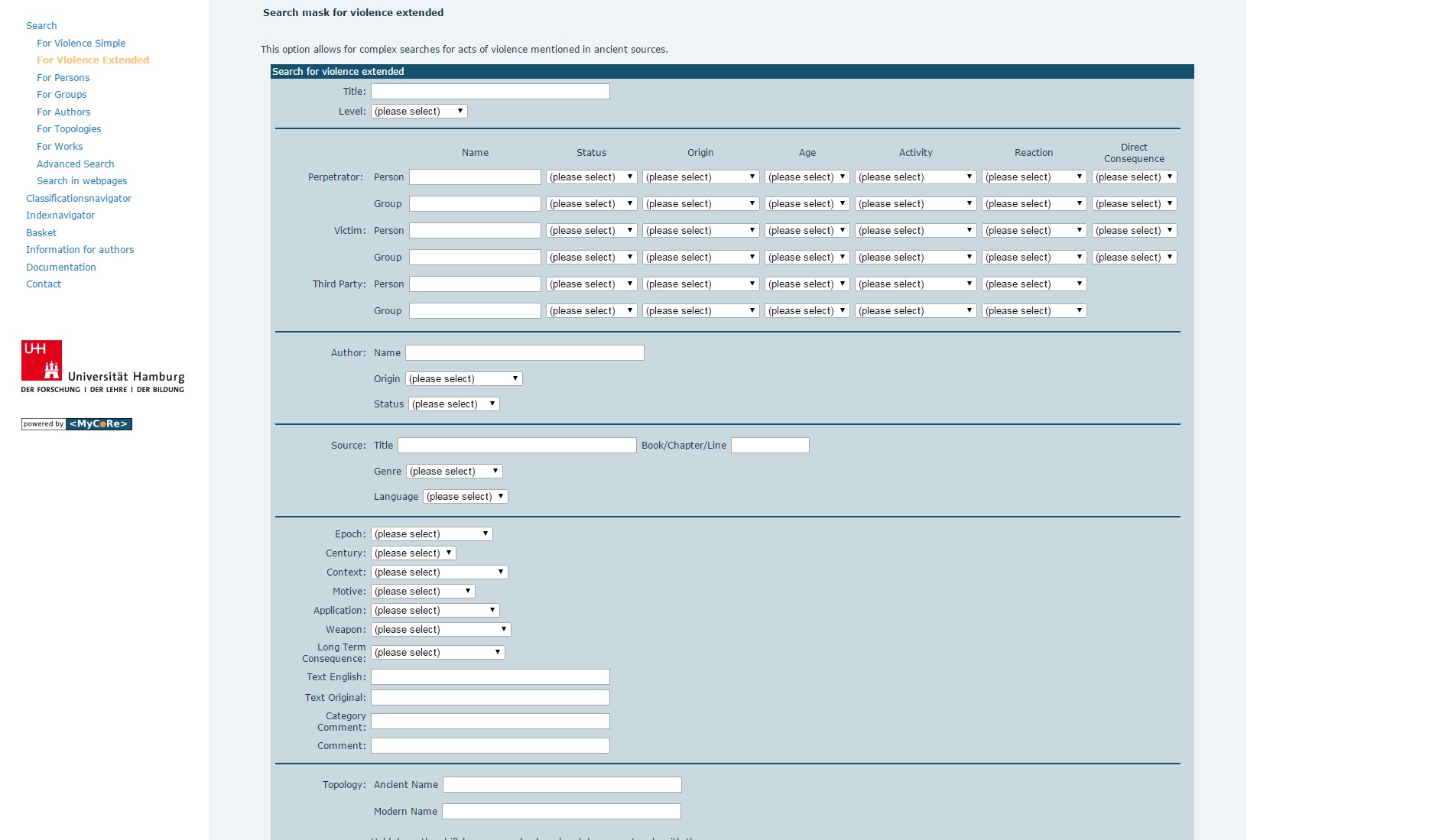Go to For Persons search
1455x840 pixels.
coord(63,78)
